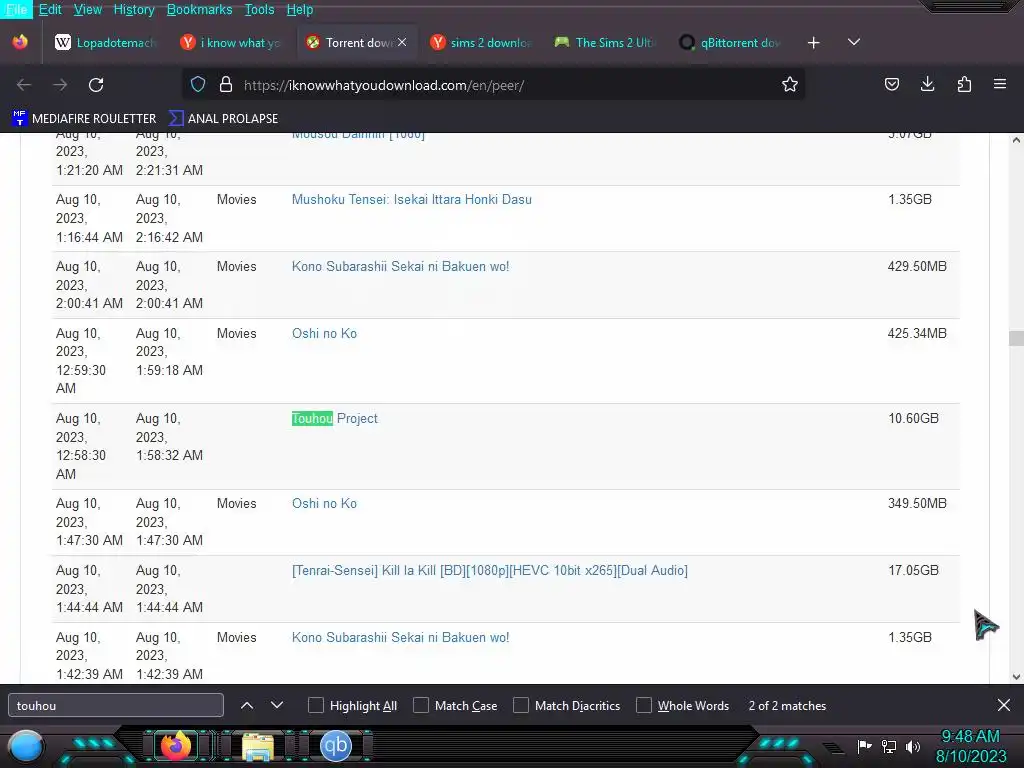
Task: Jump to previous find match
Action: [247, 705]
